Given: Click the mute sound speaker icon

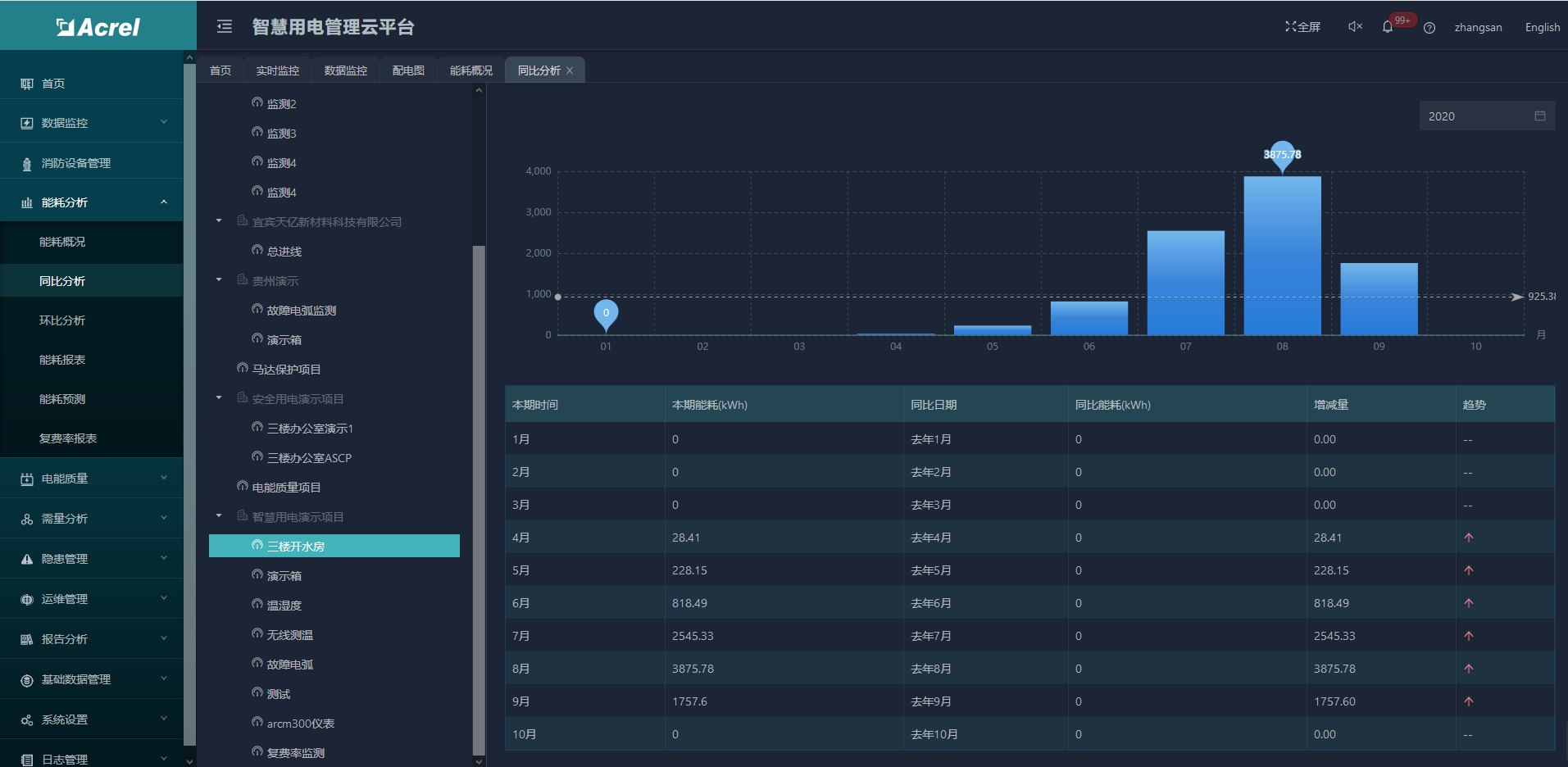Looking at the screenshot, I should coord(1355,27).
